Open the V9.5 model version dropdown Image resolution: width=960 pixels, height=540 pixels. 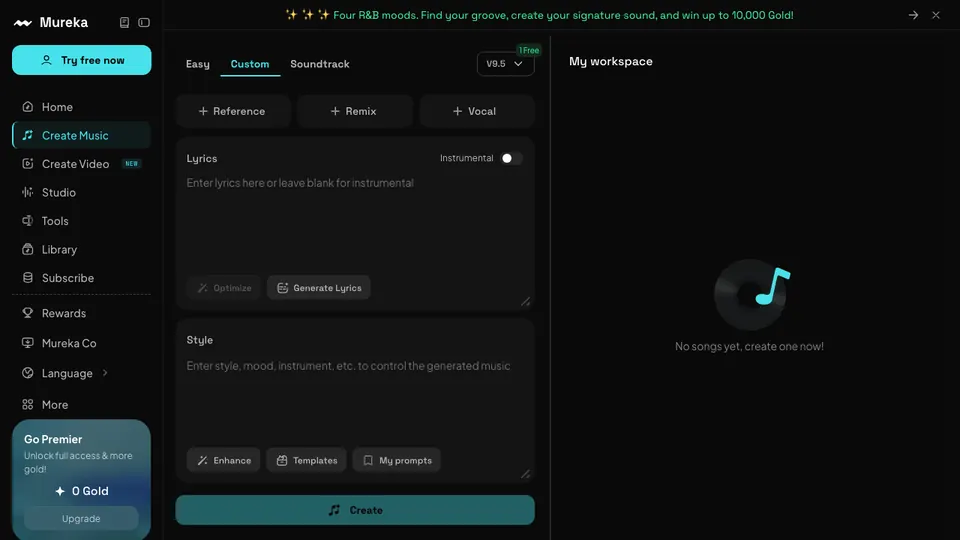pyautogui.click(x=505, y=64)
